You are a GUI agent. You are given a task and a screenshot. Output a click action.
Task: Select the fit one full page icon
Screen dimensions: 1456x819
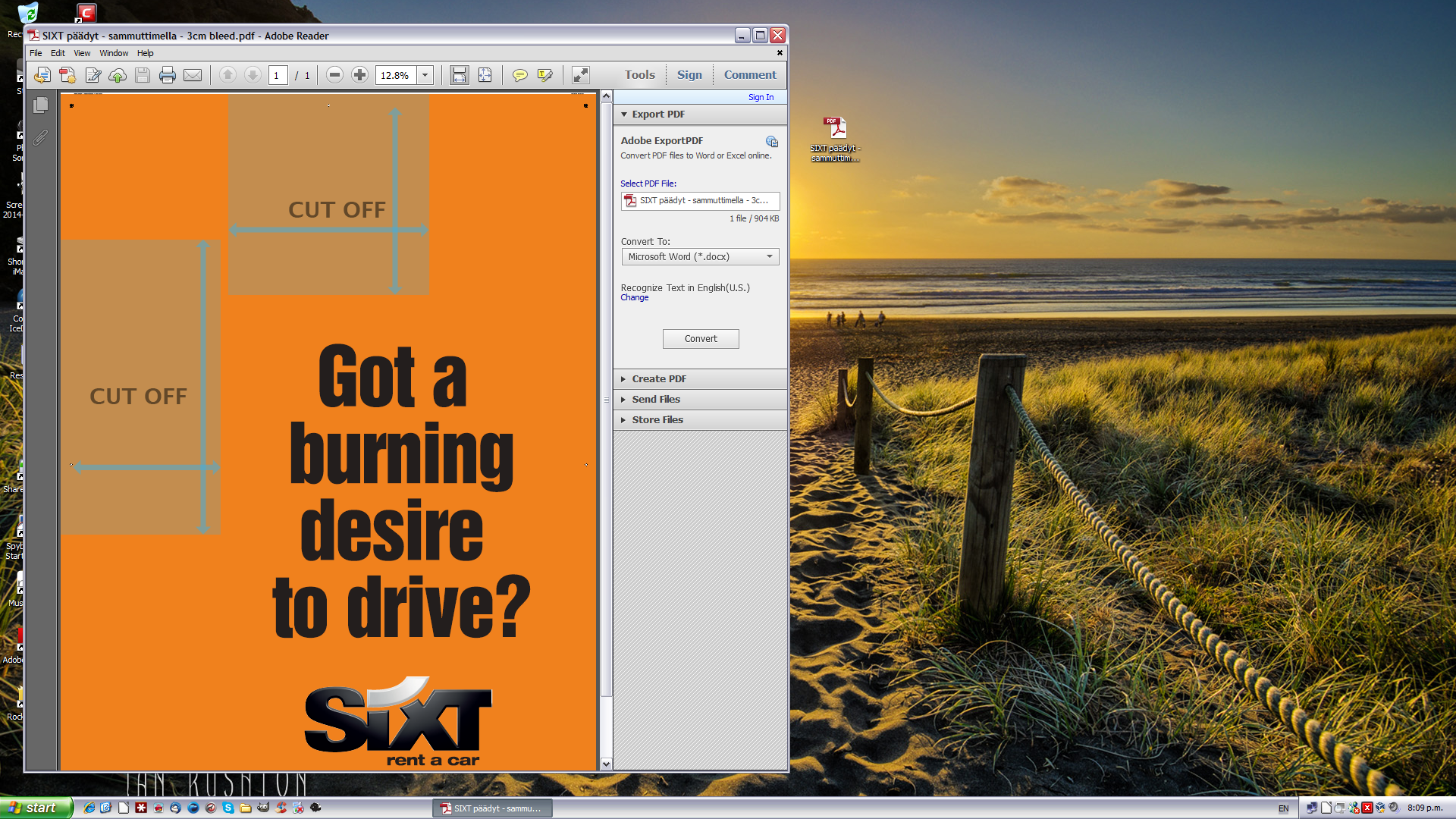click(484, 75)
